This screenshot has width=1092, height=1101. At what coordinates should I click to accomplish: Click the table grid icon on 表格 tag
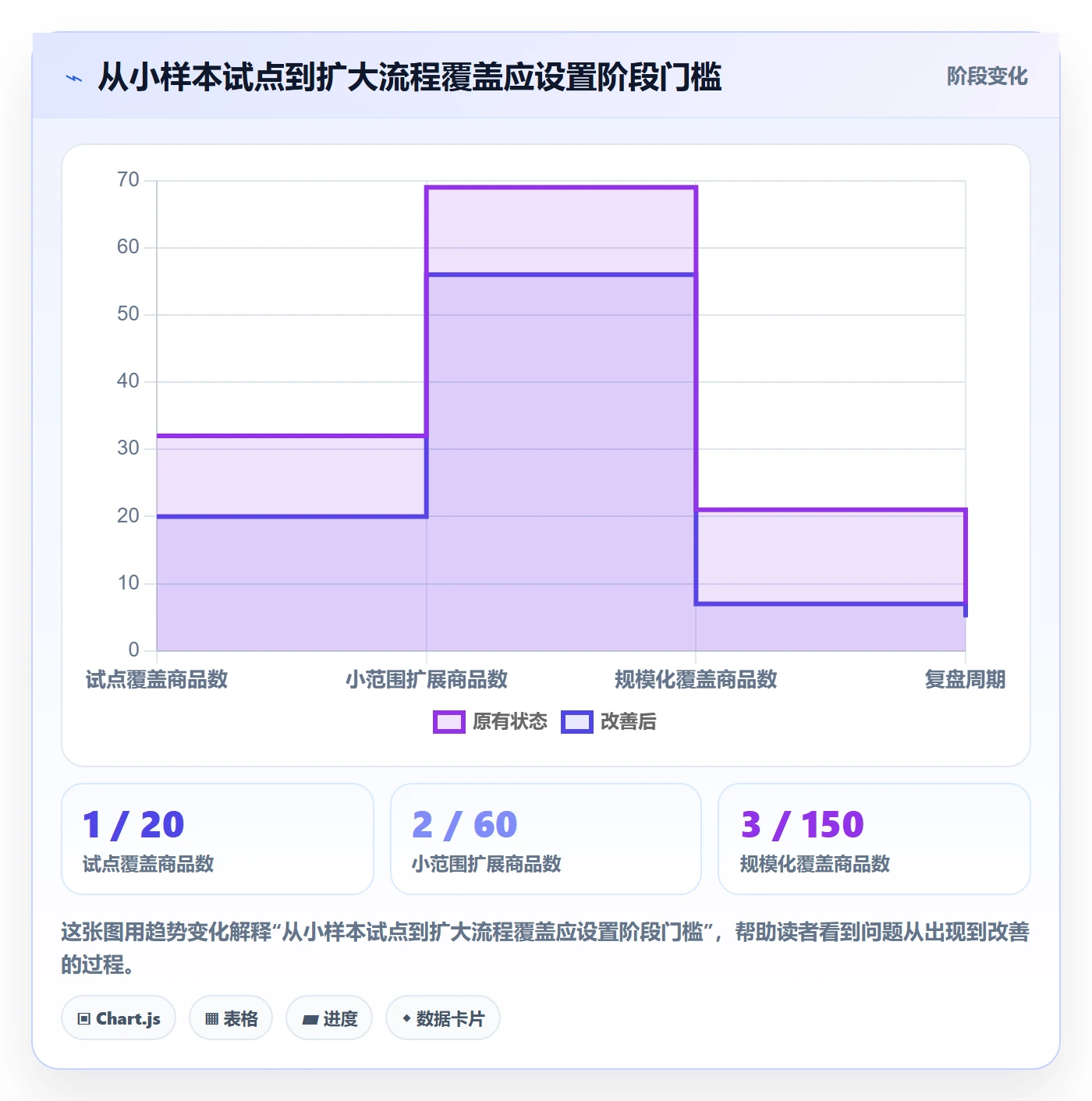point(211,1018)
